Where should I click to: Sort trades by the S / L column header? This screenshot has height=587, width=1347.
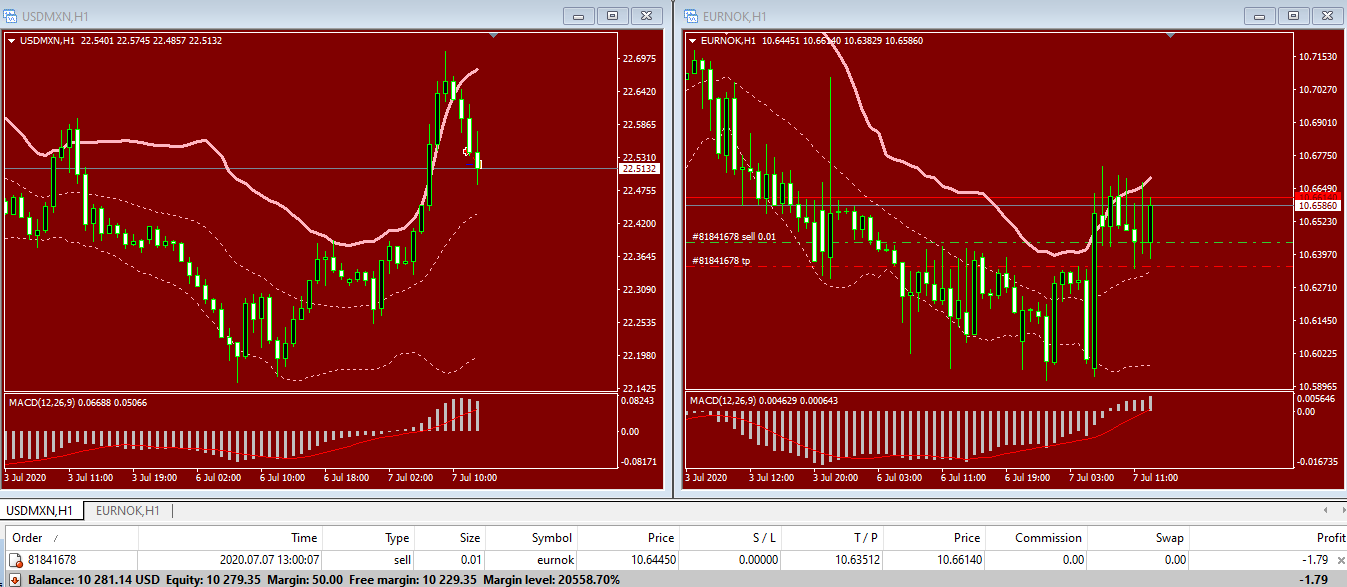point(730,538)
